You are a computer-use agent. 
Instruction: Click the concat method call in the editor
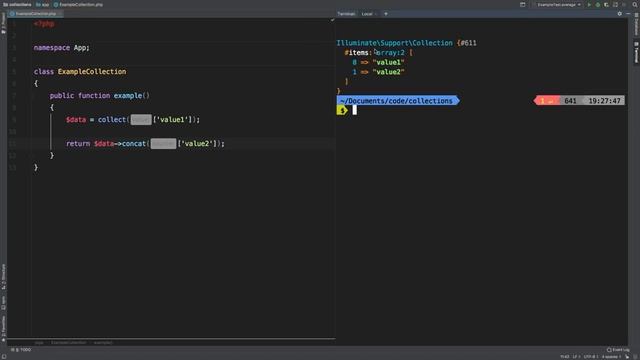133,144
